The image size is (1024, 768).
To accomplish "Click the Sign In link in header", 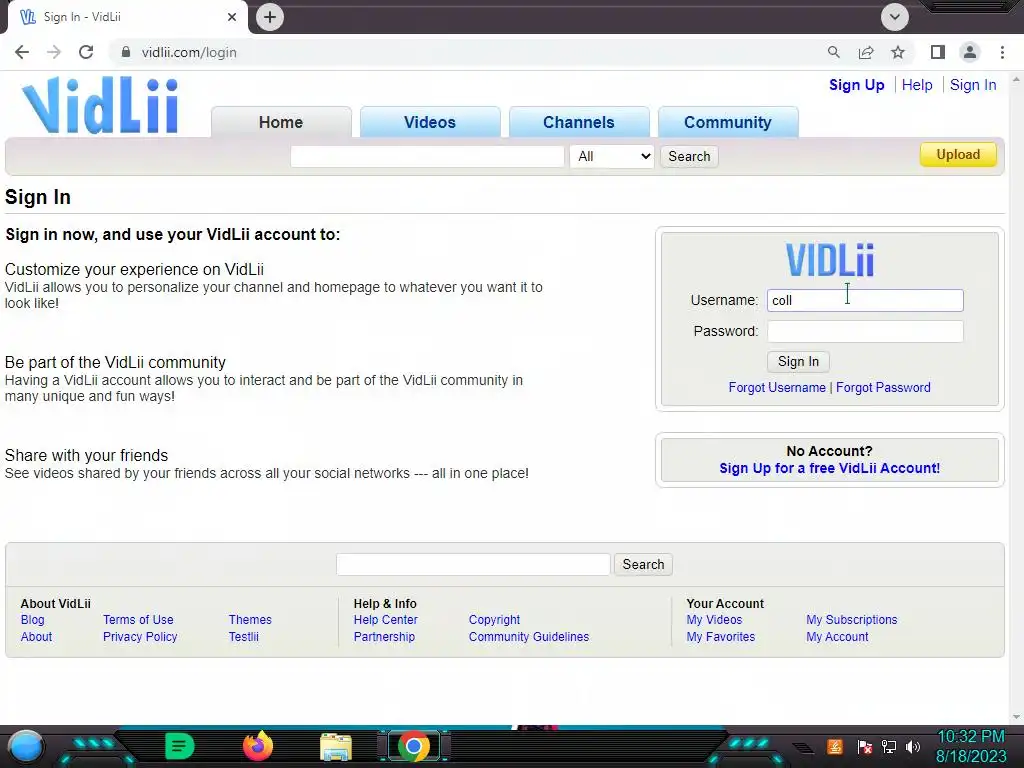I will [x=973, y=85].
